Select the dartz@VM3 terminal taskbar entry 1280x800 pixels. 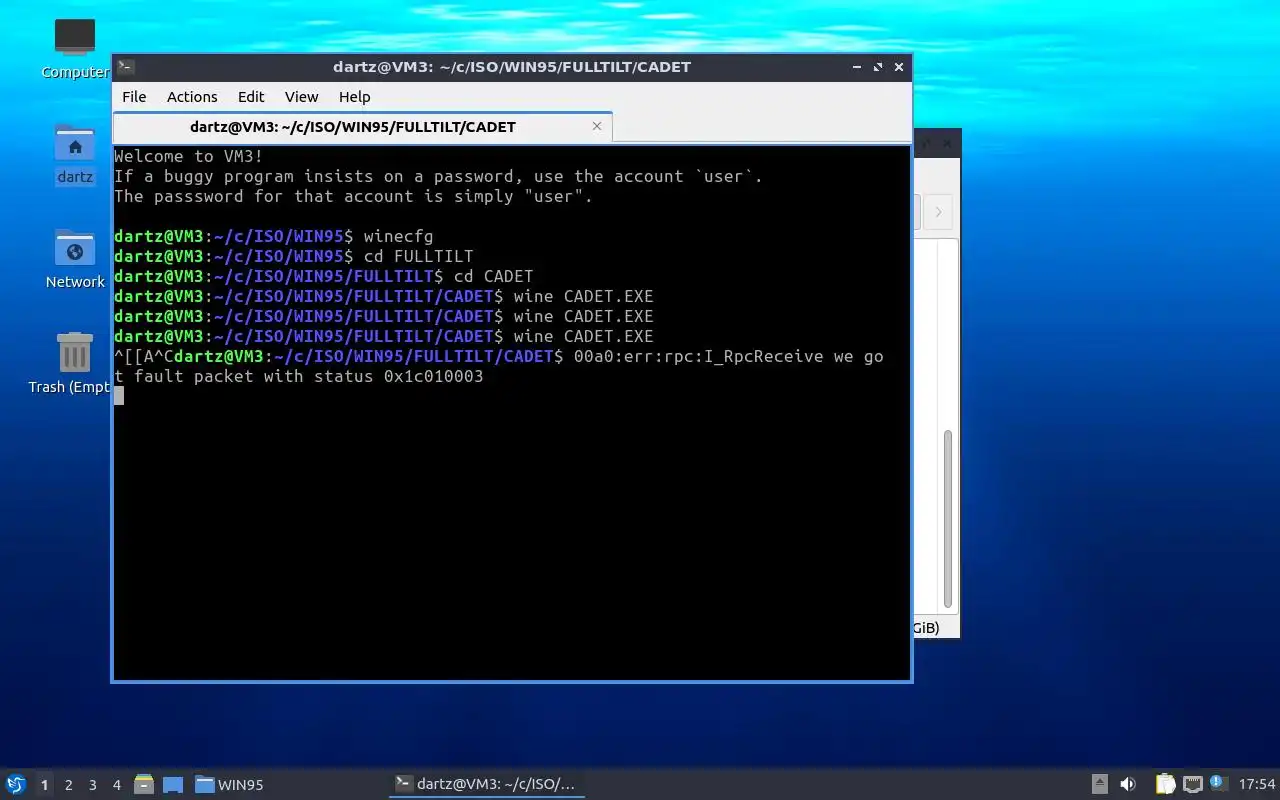coord(486,784)
